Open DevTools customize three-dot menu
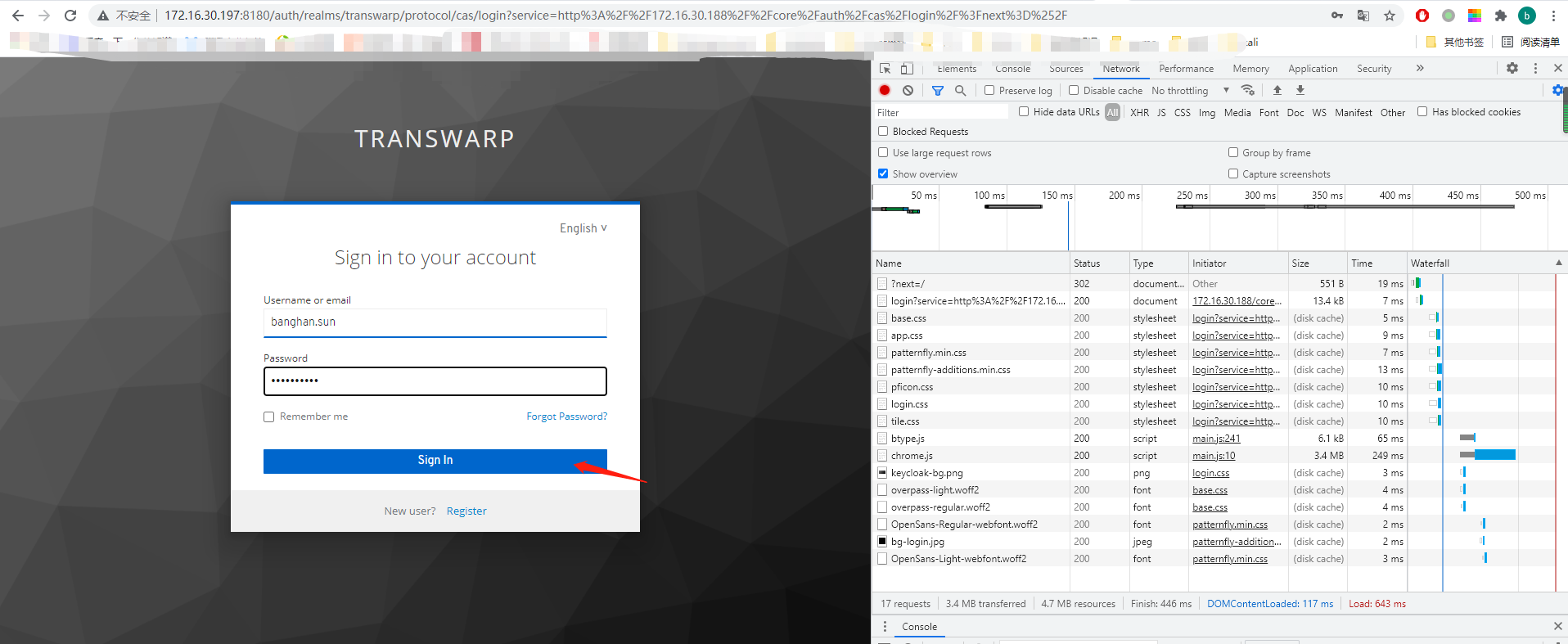The height and width of the screenshot is (644, 1568). coord(1535,69)
